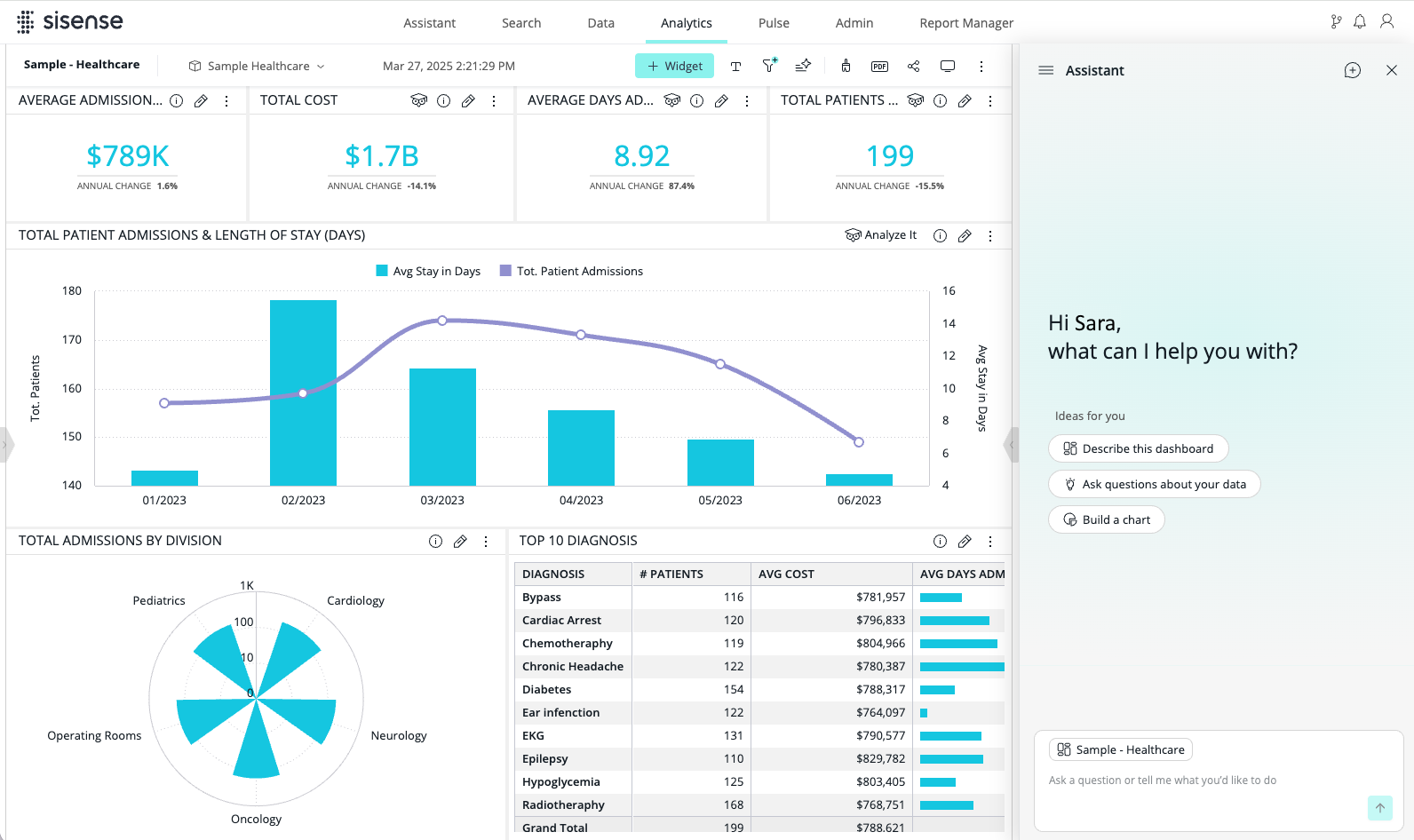Click the dashboard color palette icon
Screen dimensions: 1414x840
point(846,66)
